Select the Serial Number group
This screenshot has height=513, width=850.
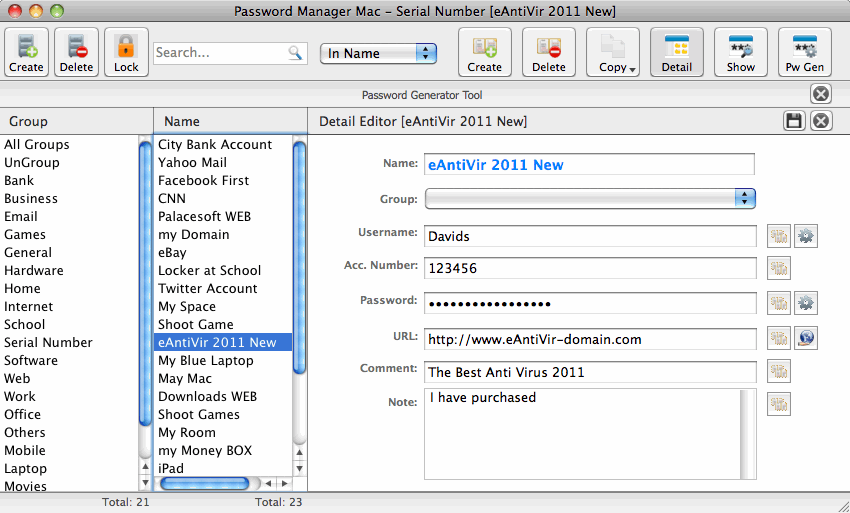point(48,342)
